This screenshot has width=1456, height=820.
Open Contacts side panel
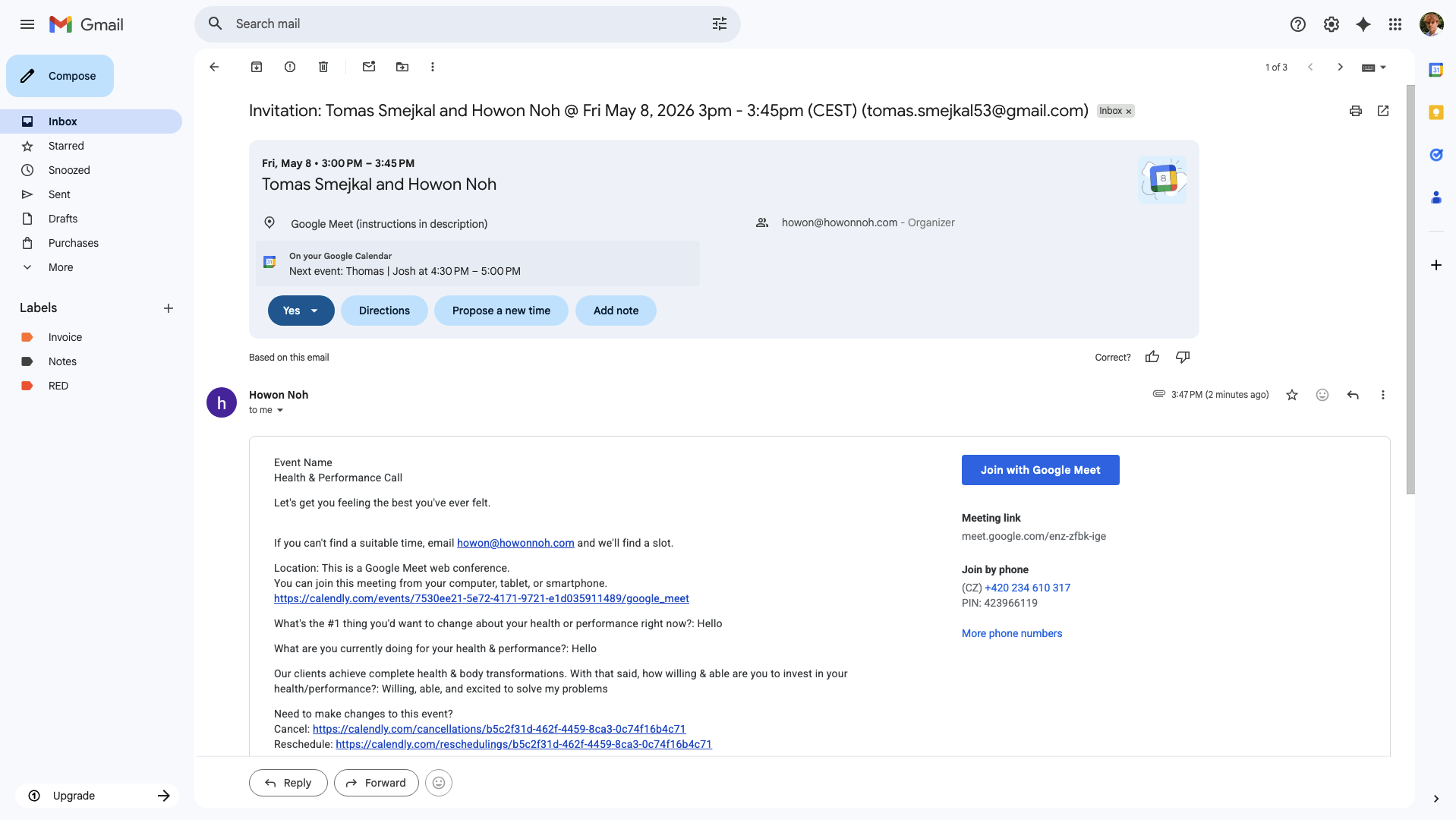[1436, 197]
